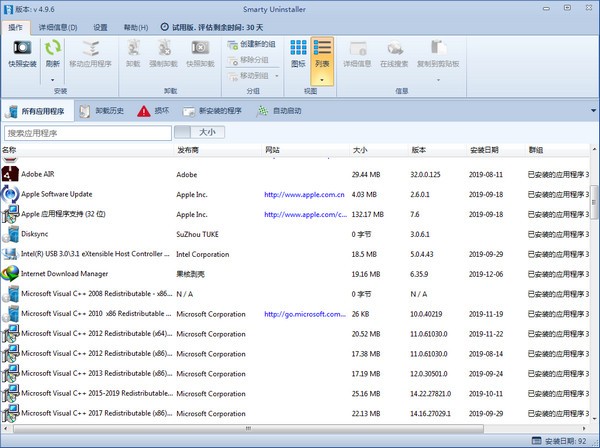Image resolution: width=600 pixels, height=448 pixels.
Task: Click the 详细信息 details icon in ribbon
Action: pos(357,48)
